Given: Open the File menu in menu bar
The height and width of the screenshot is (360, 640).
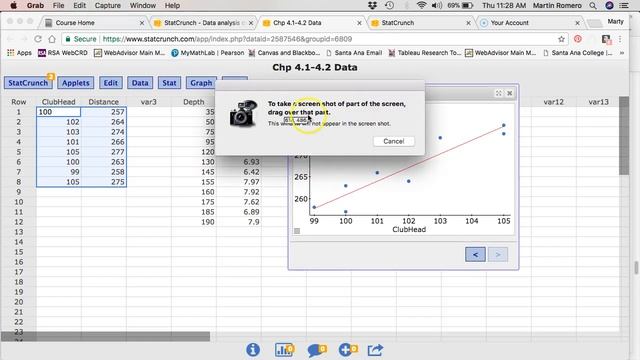Looking at the screenshot, I should pos(59,6).
